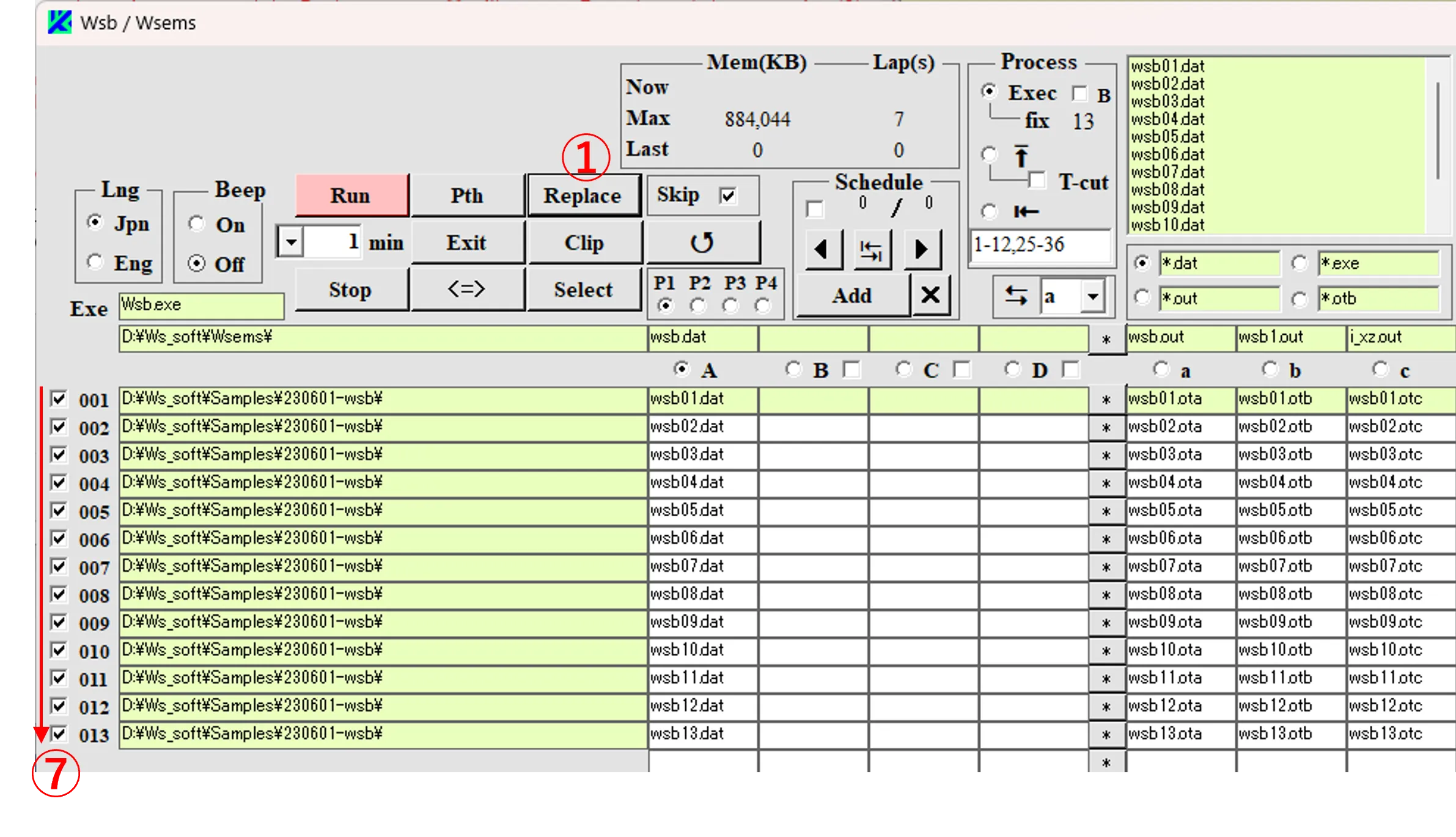Click the circular refresh arrow button
Viewport: 1456px width, 837px height.
(702, 243)
